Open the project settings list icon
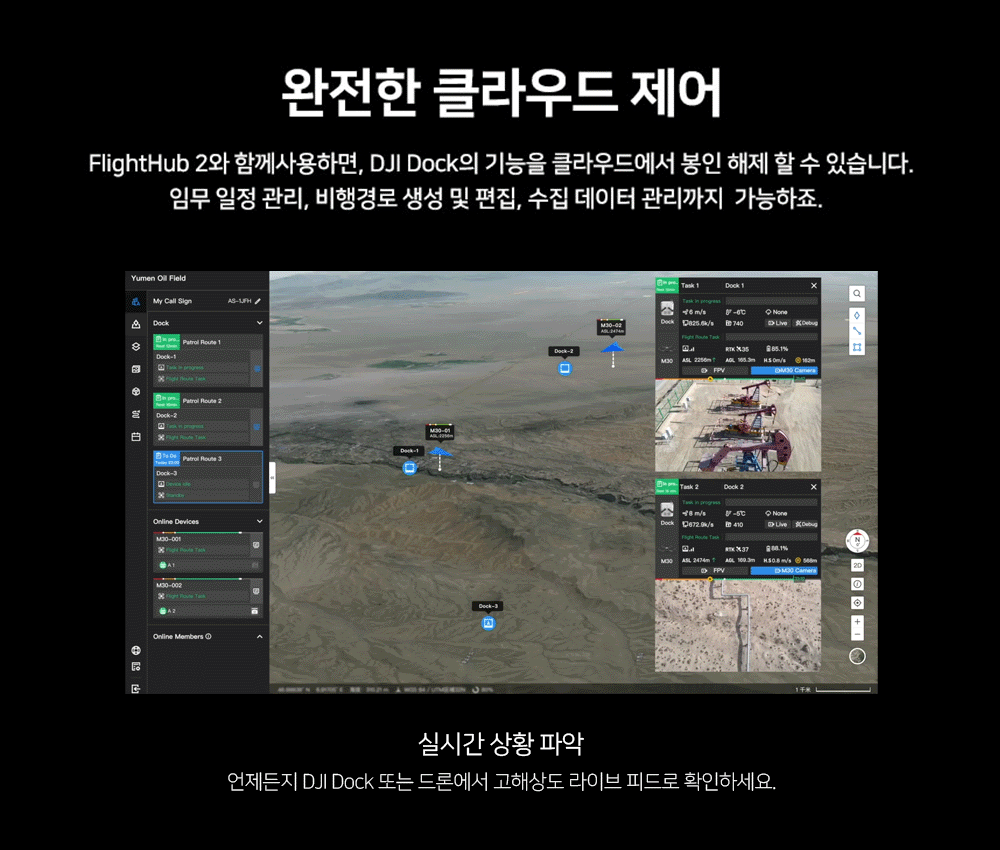This screenshot has height=850, width=1000. (x=136, y=667)
